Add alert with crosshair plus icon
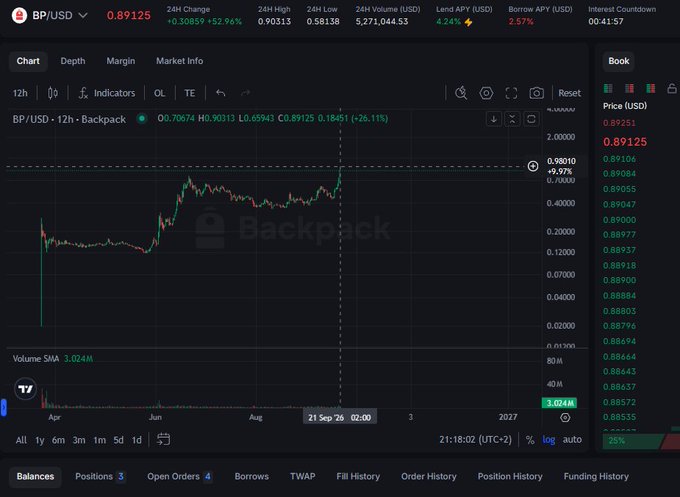 coord(533,166)
